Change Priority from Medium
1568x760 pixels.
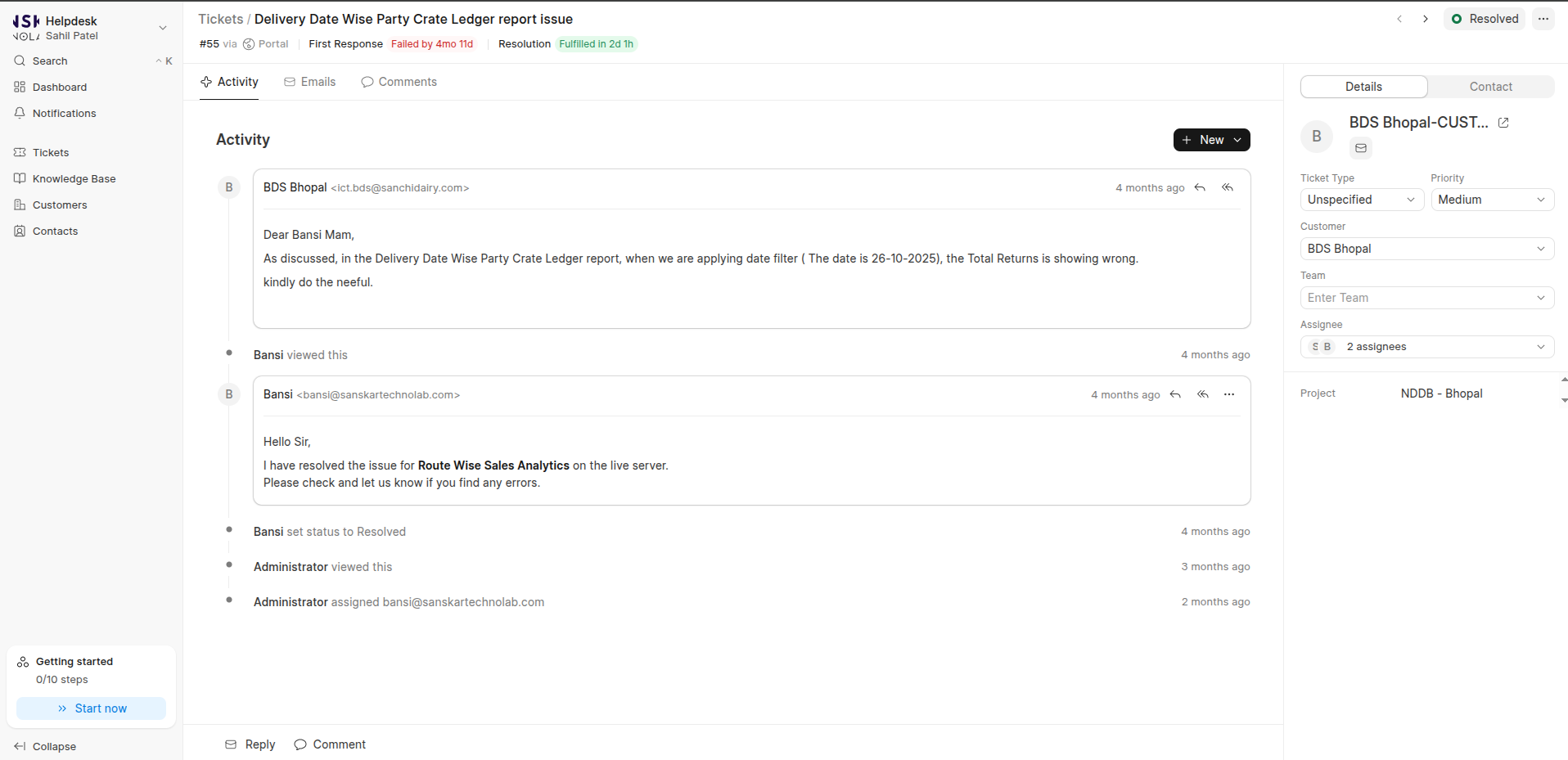pos(1492,200)
